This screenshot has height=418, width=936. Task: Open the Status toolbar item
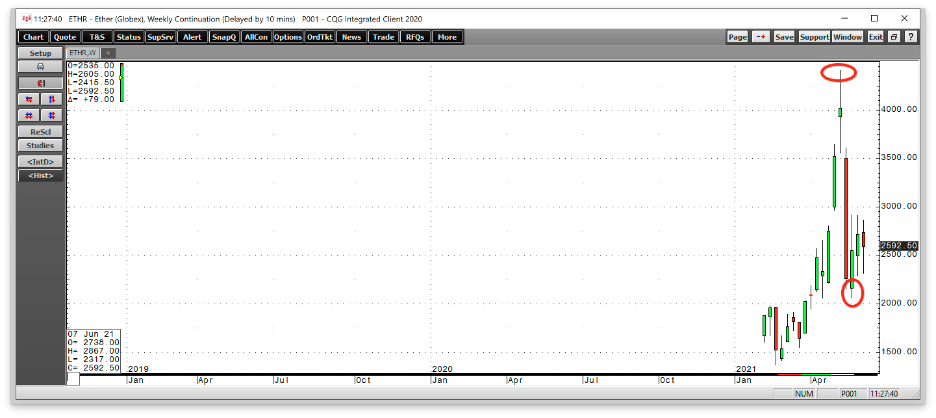click(x=128, y=37)
